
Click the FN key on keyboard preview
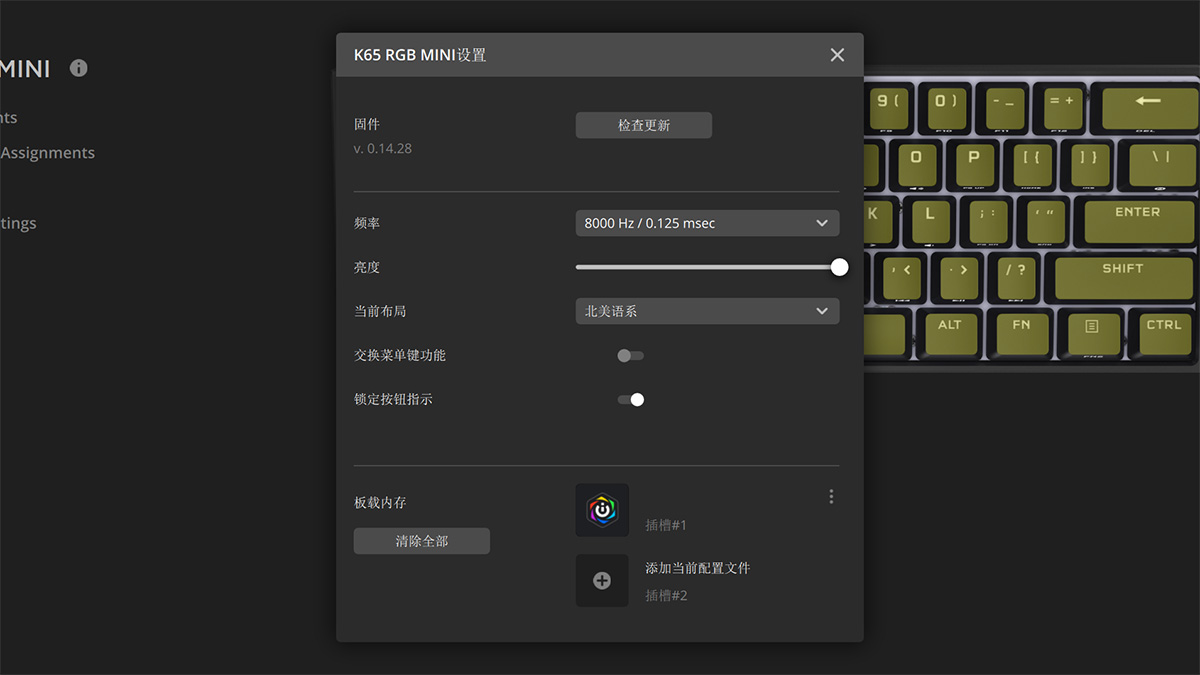pos(1021,332)
